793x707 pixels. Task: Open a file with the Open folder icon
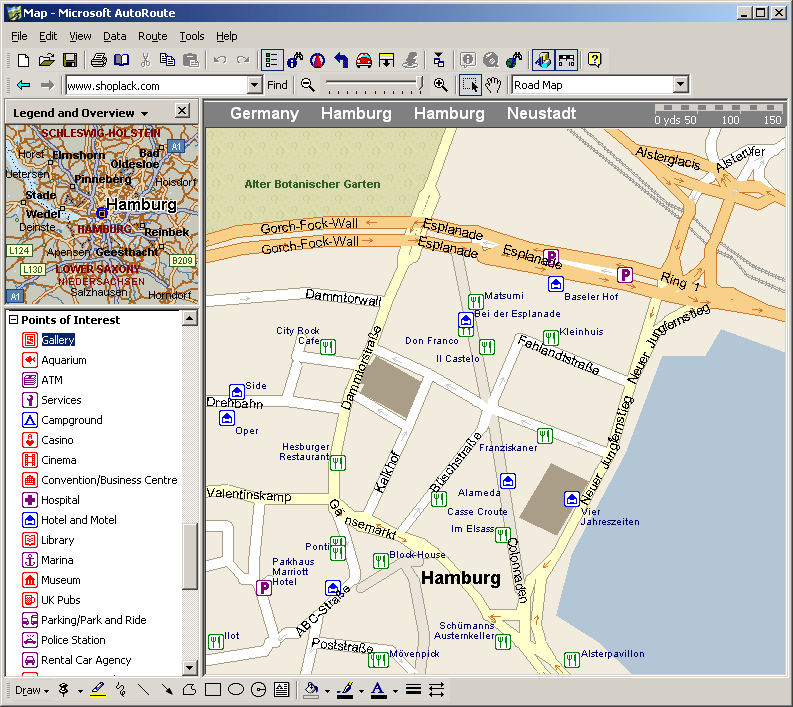[x=47, y=61]
